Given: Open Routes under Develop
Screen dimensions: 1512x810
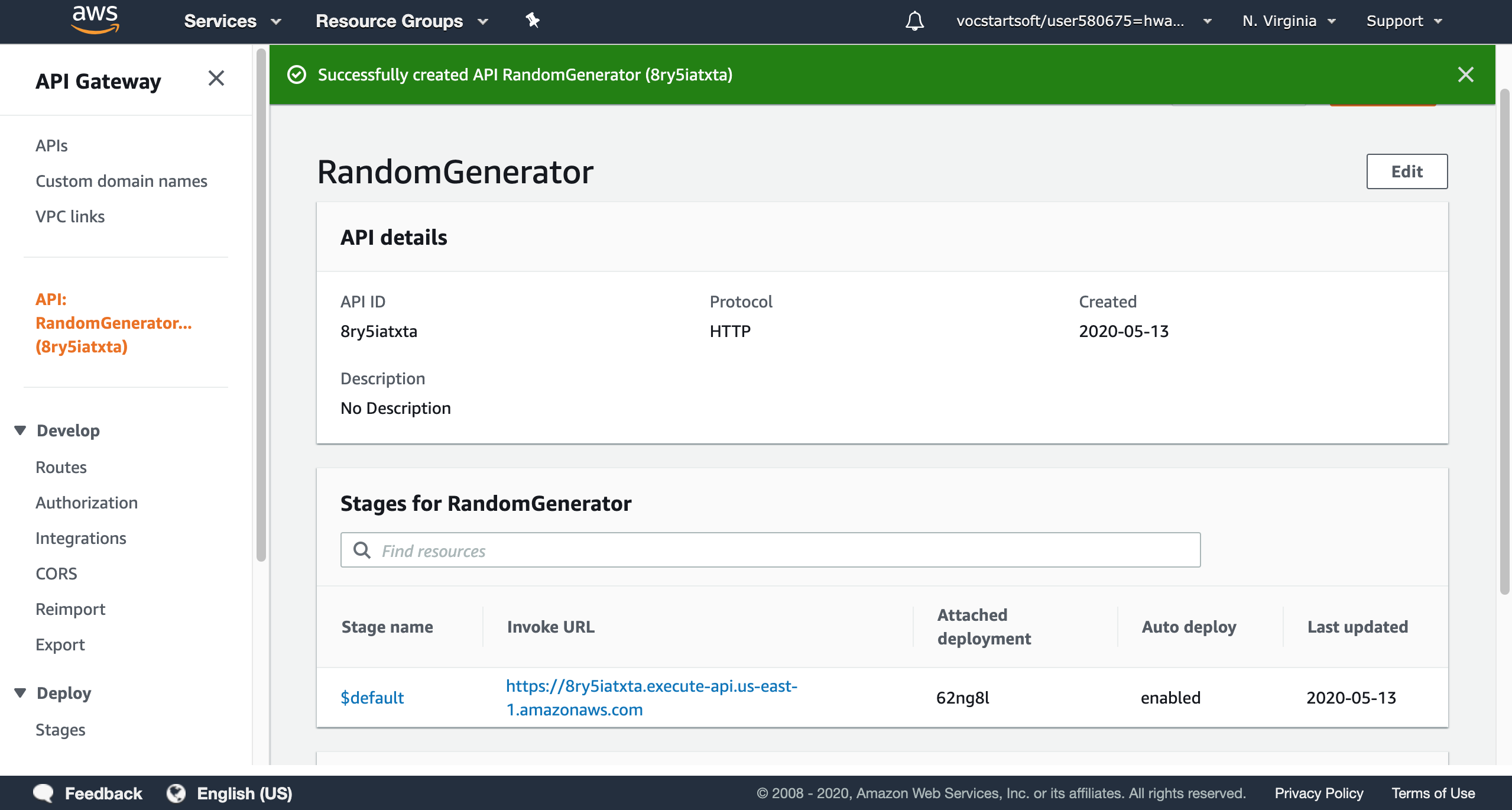Looking at the screenshot, I should (61, 467).
